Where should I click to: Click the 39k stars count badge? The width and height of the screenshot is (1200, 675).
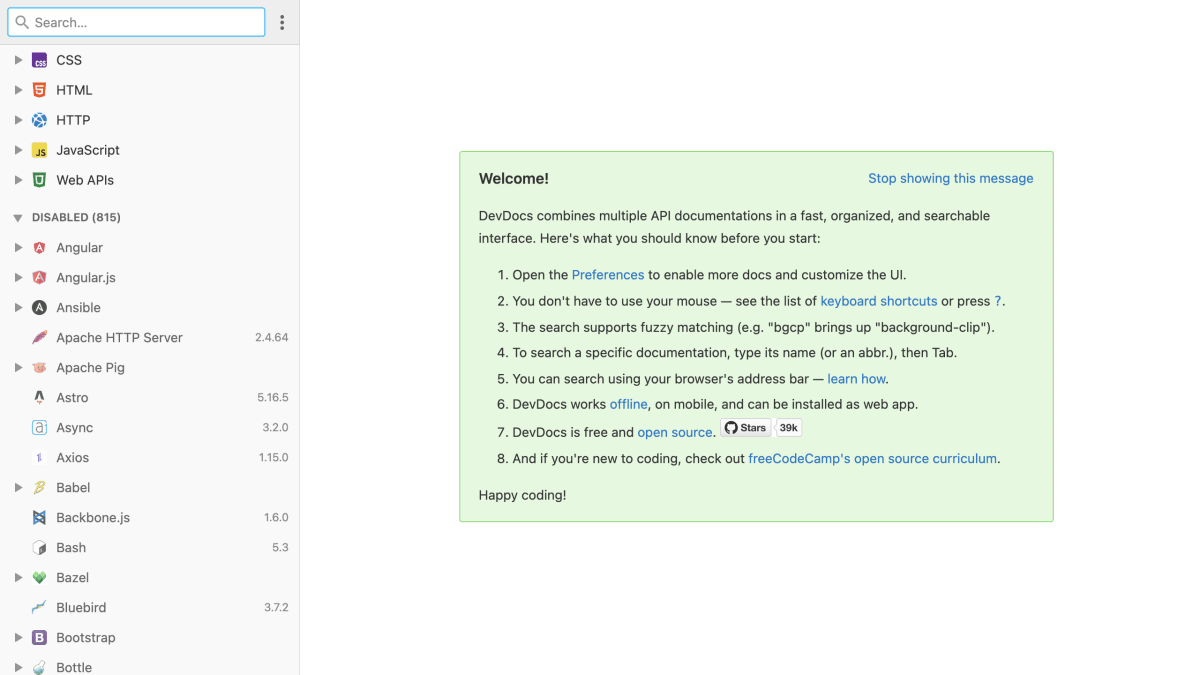[x=789, y=428]
